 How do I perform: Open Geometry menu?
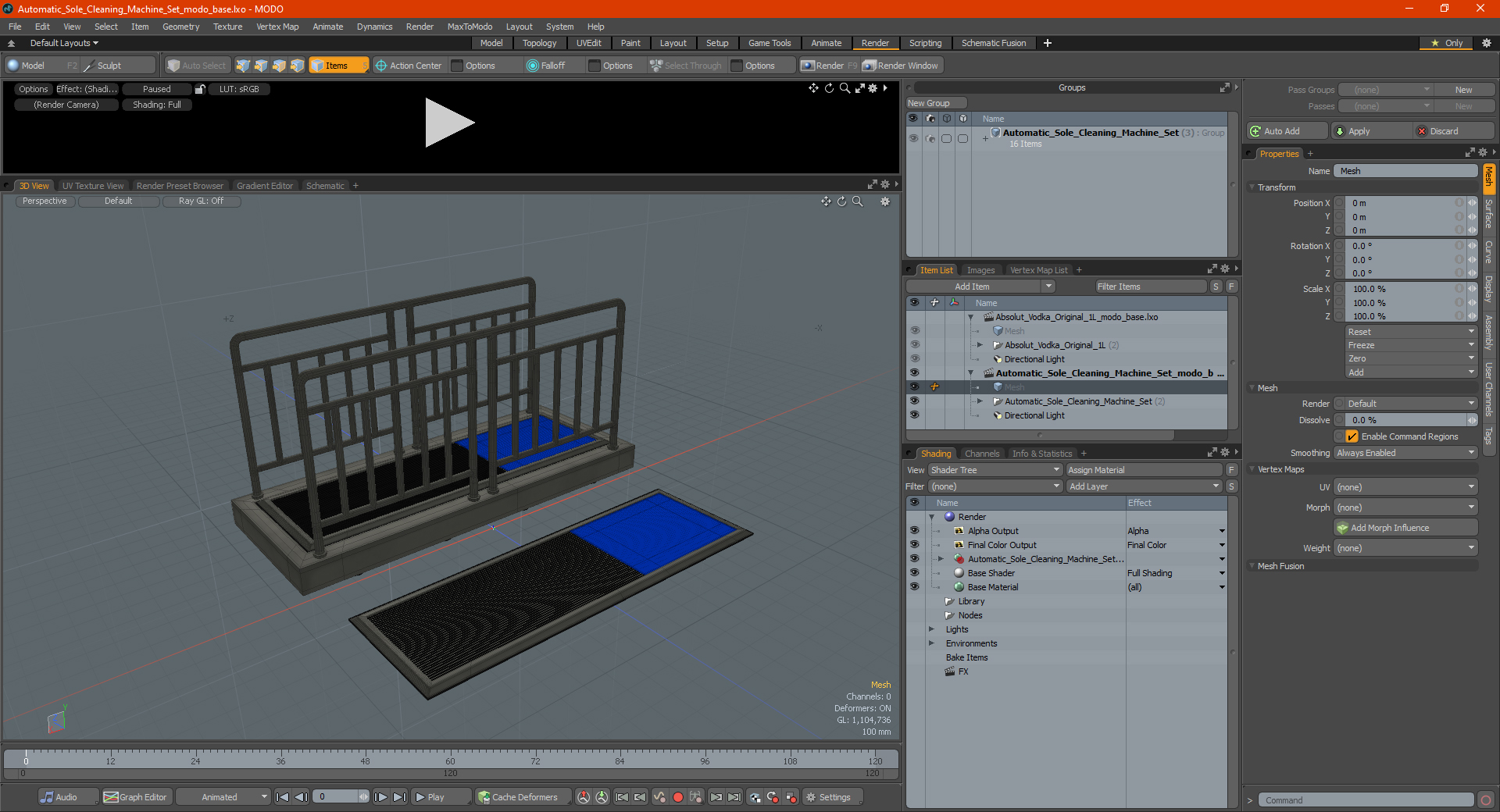click(180, 27)
